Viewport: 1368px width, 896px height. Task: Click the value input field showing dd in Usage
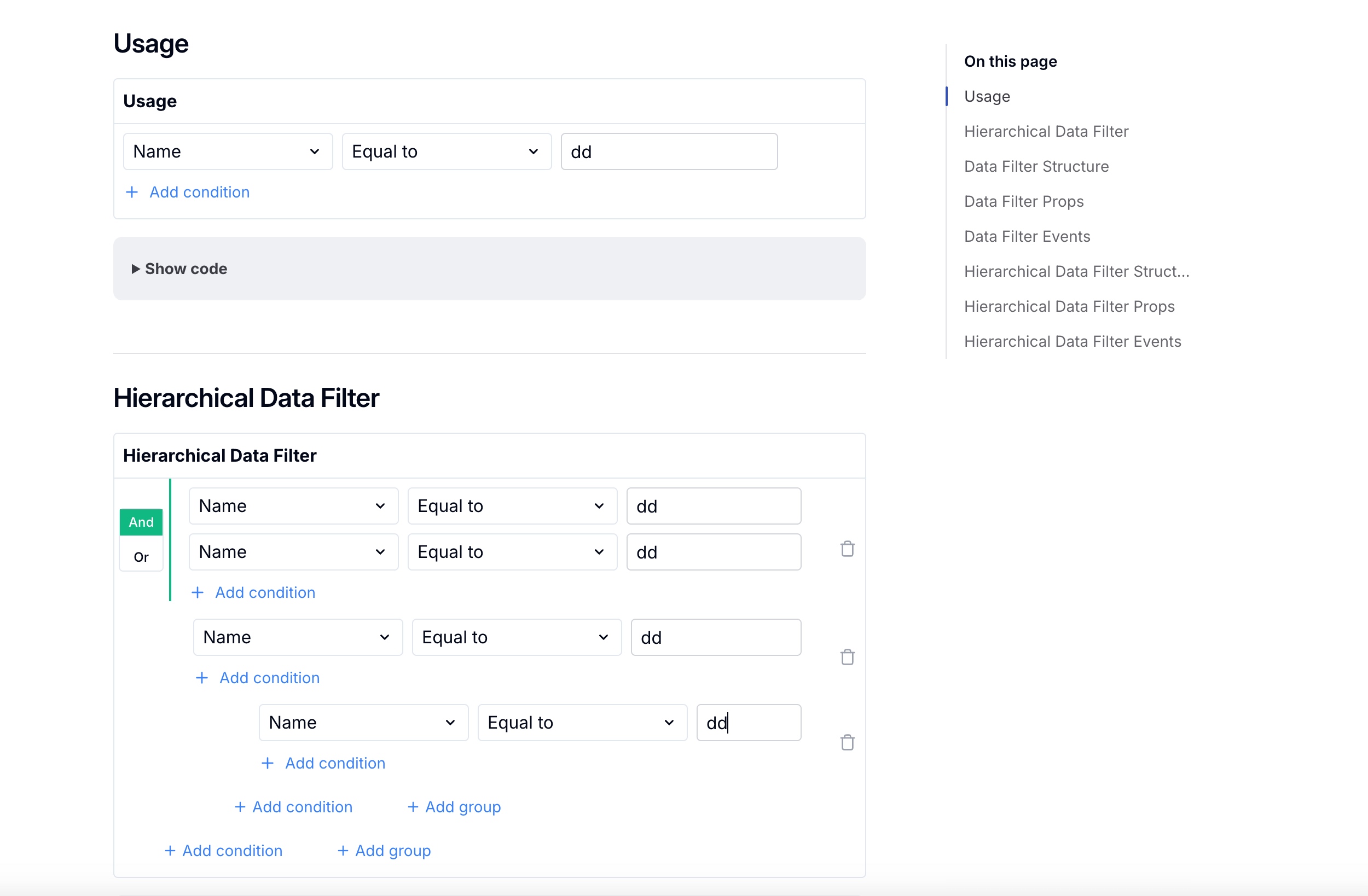[667, 151]
